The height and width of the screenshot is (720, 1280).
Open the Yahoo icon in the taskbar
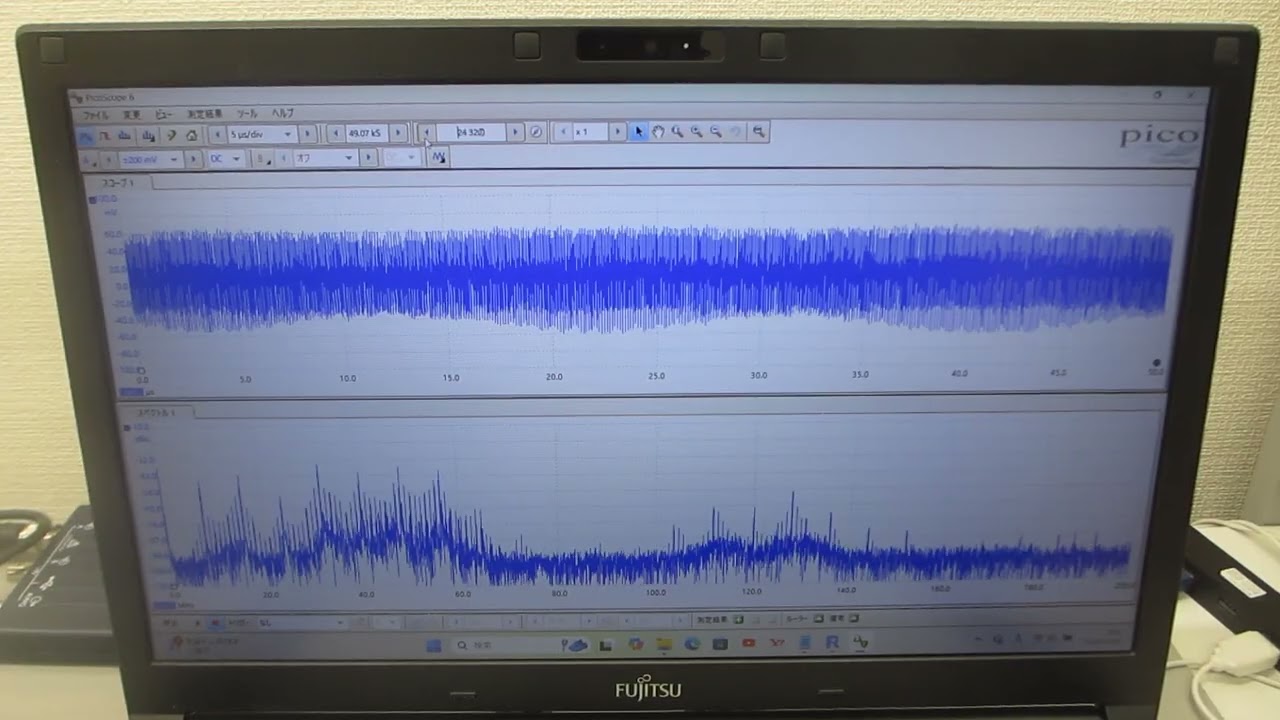click(x=777, y=644)
